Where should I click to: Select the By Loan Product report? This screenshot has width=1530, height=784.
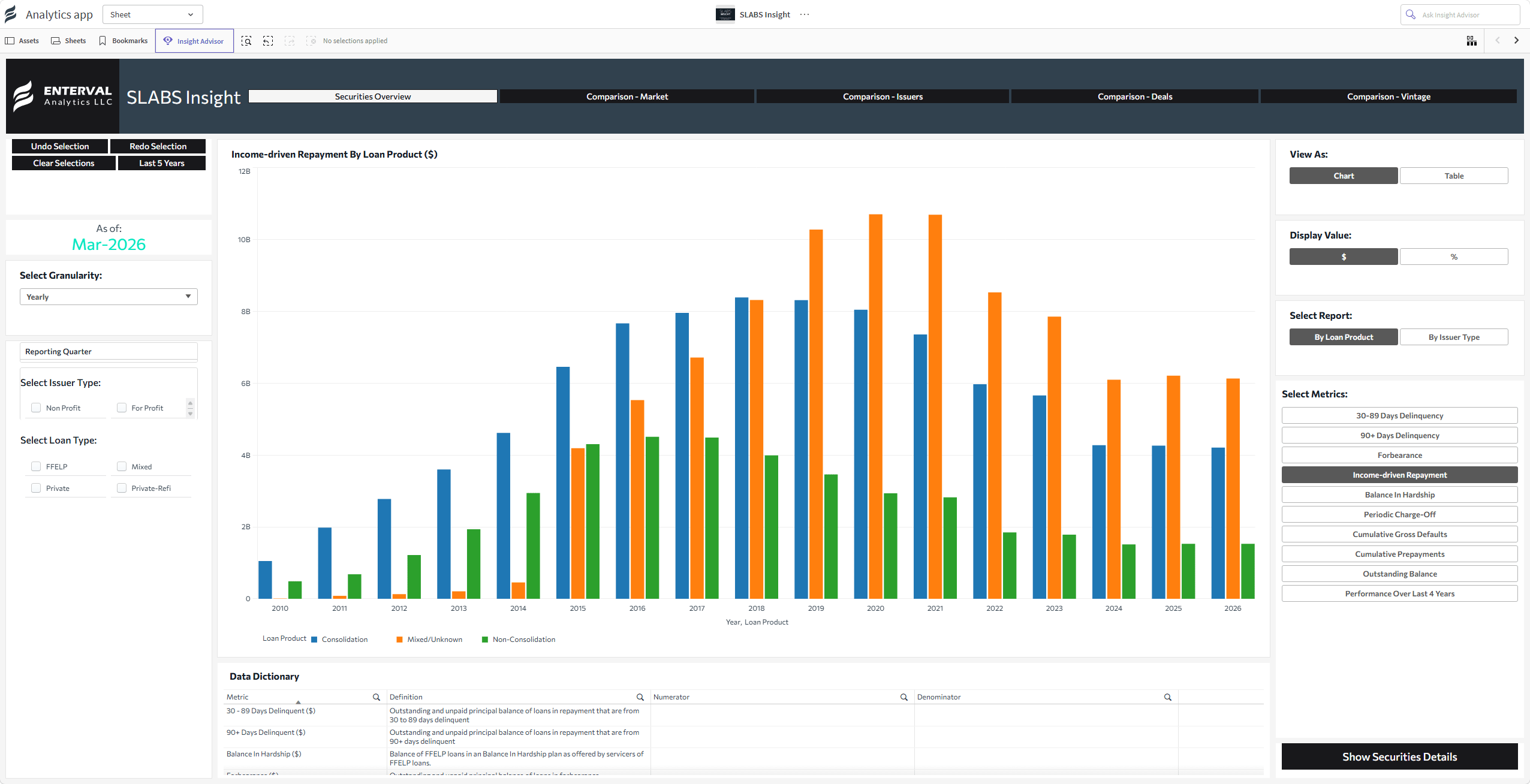click(x=1344, y=337)
